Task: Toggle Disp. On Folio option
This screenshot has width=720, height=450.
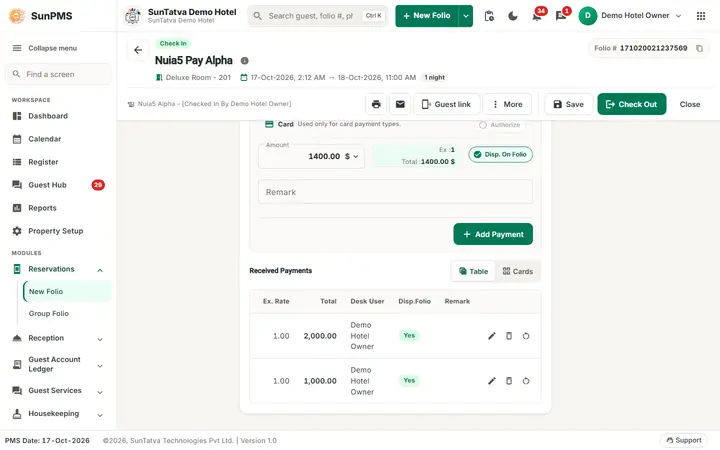Action: (501, 155)
